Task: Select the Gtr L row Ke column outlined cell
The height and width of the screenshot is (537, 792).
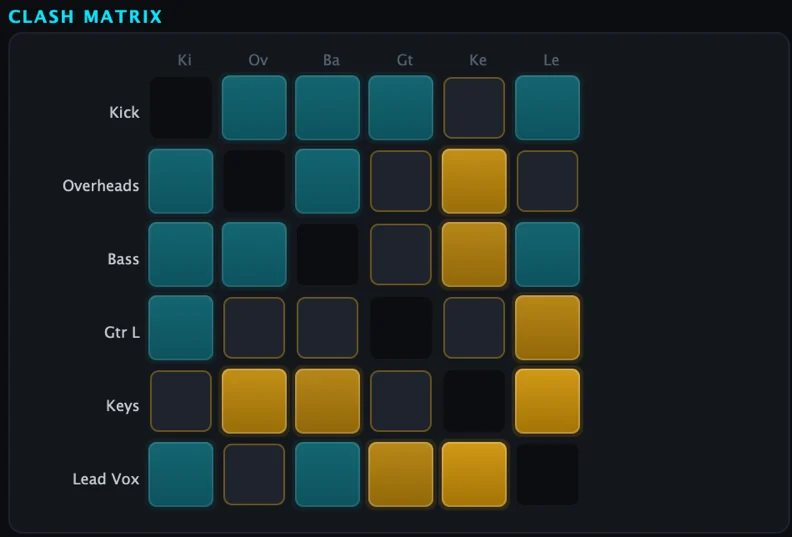Action: tap(474, 327)
